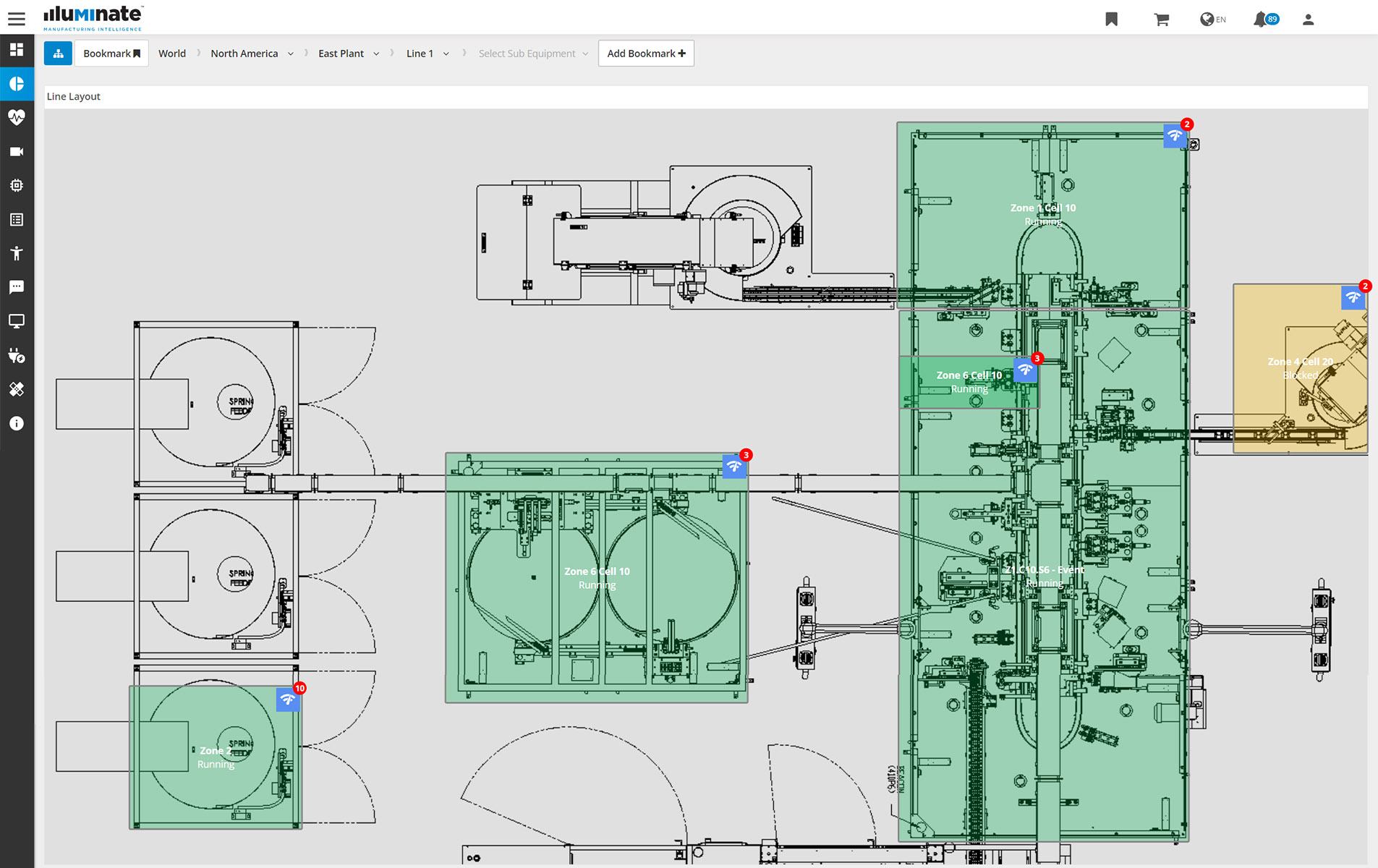The height and width of the screenshot is (868, 1378).
Task: Open the East Plant dropdown
Action: (x=349, y=53)
